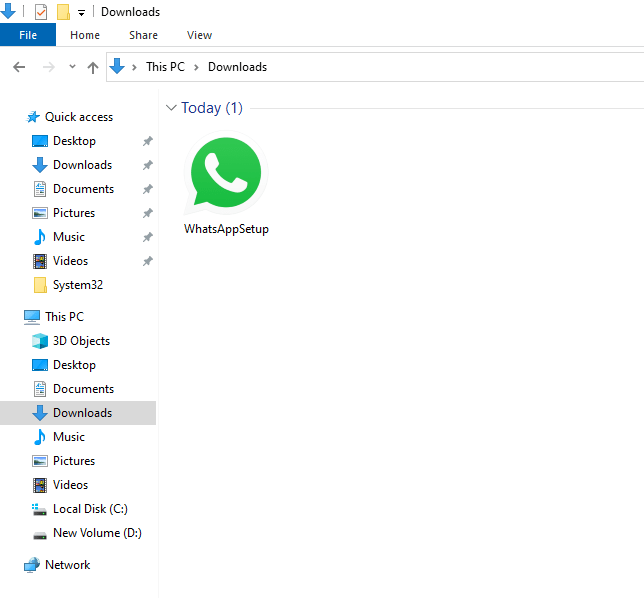Open the File ribbon tab
This screenshot has height=598, width=644.
click(x=28, y=35)
